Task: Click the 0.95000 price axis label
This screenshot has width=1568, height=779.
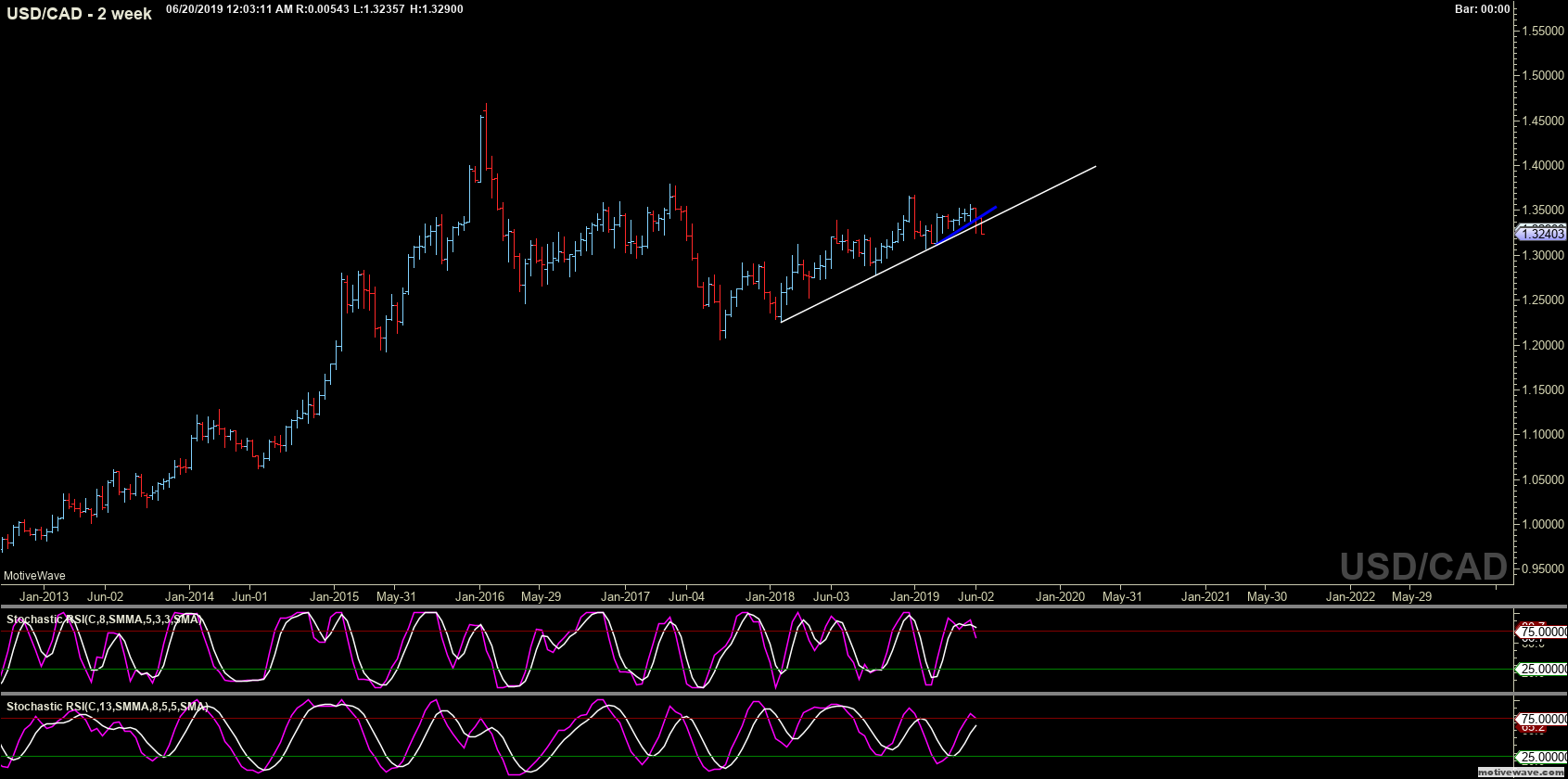Action: pos(1543,568)
